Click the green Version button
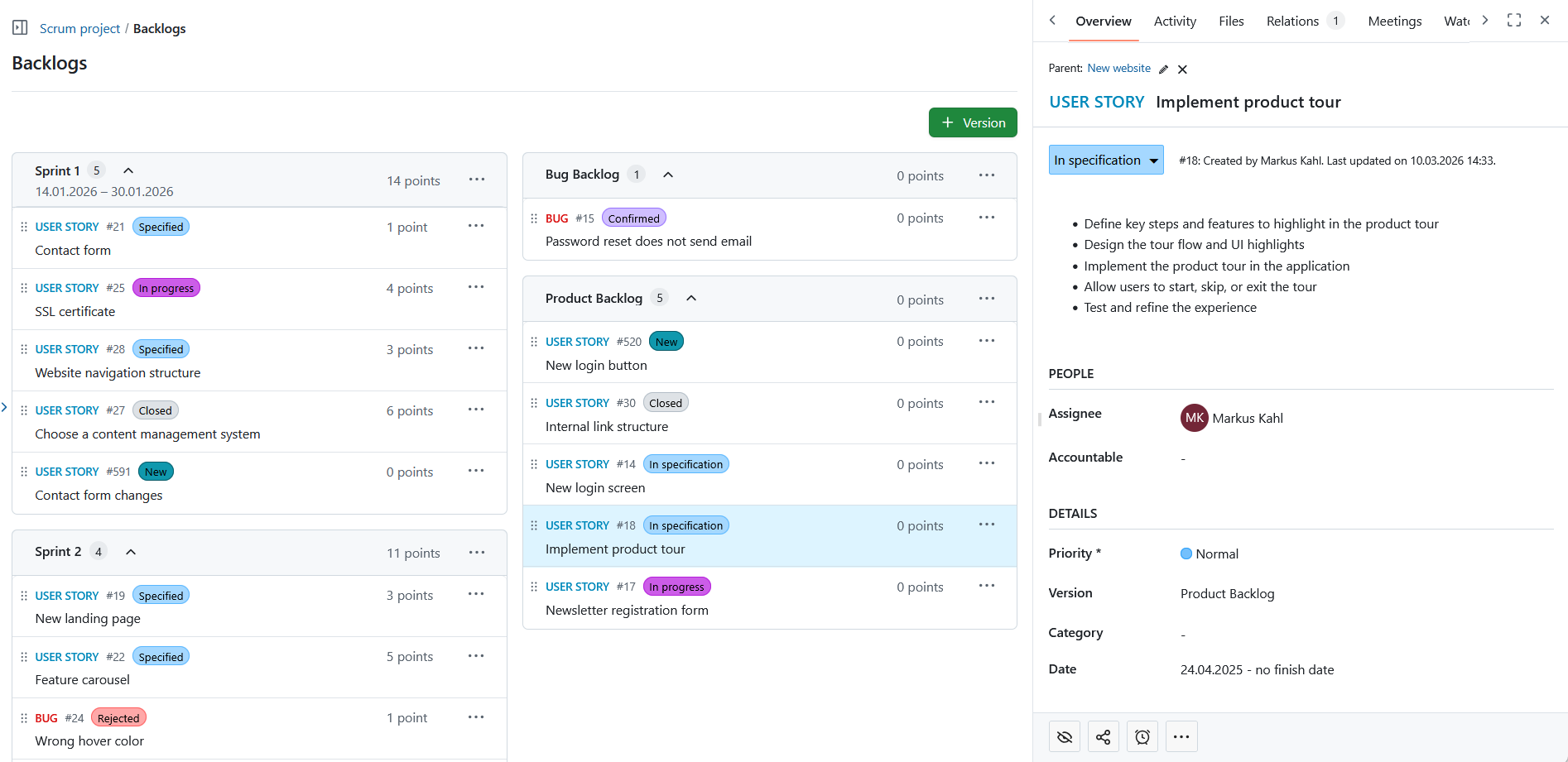 click(x=973, y=122)
